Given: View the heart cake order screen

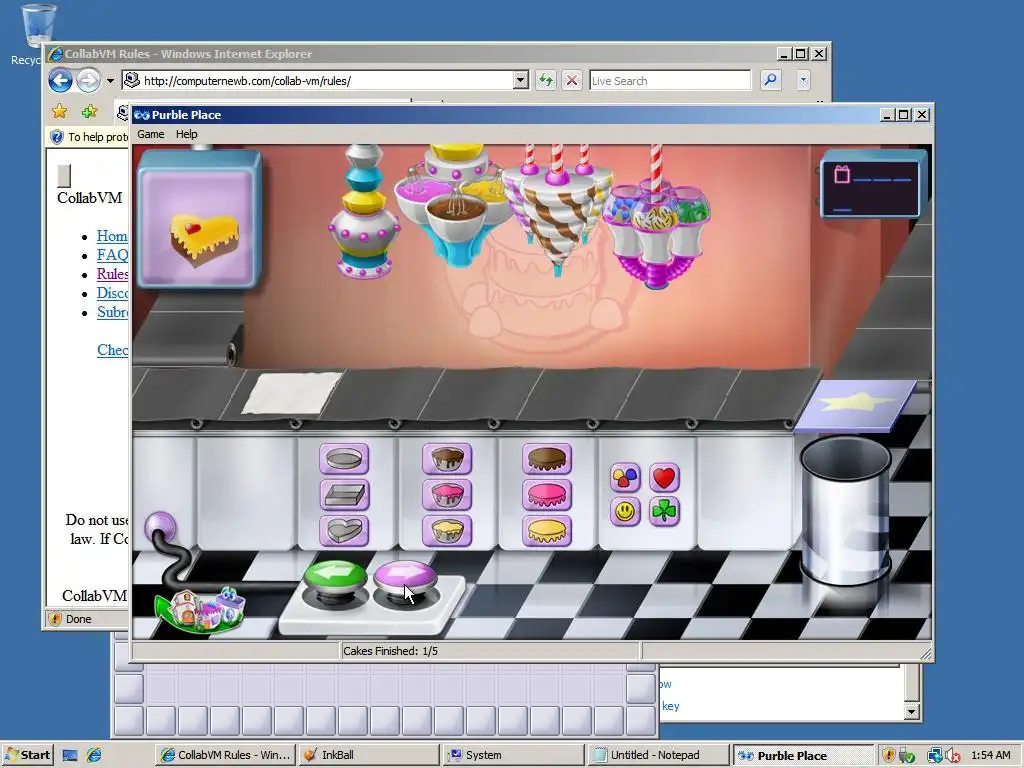Looking at the screenshot, I should 199,217.
